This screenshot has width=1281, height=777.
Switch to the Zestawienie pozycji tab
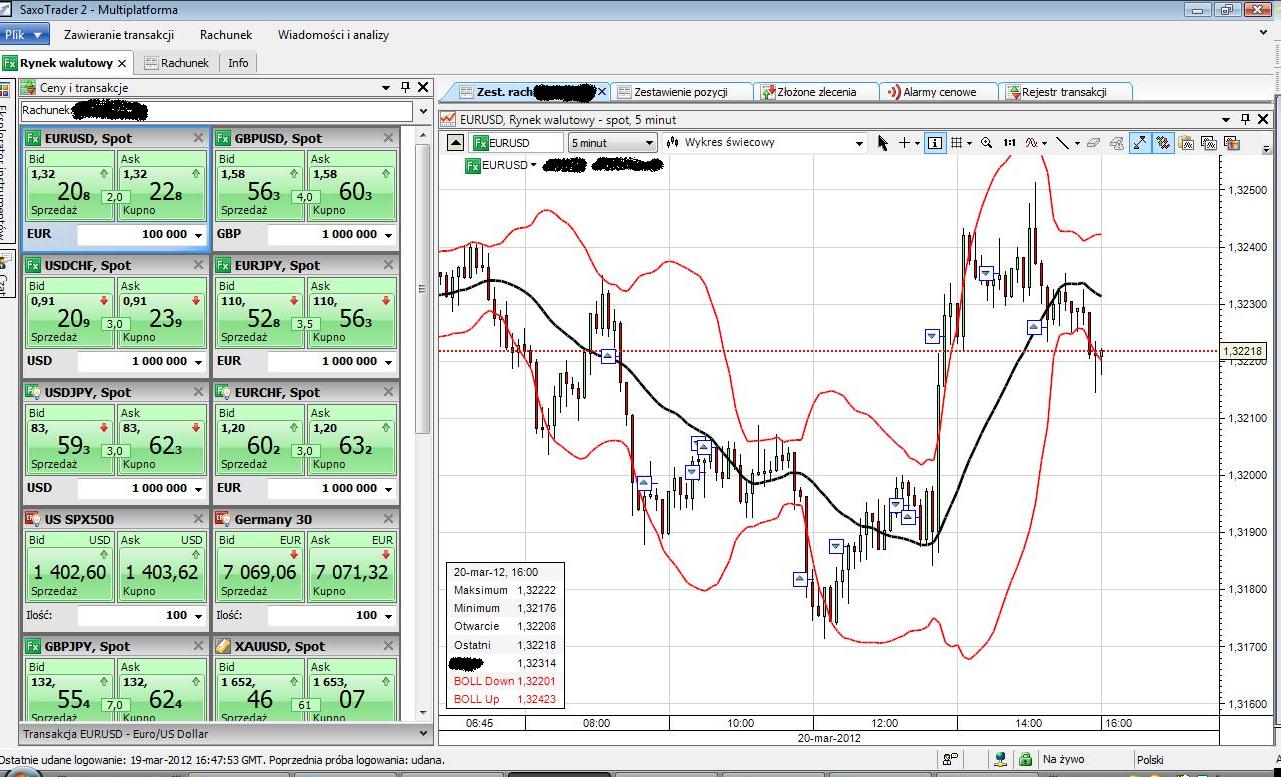680,92
